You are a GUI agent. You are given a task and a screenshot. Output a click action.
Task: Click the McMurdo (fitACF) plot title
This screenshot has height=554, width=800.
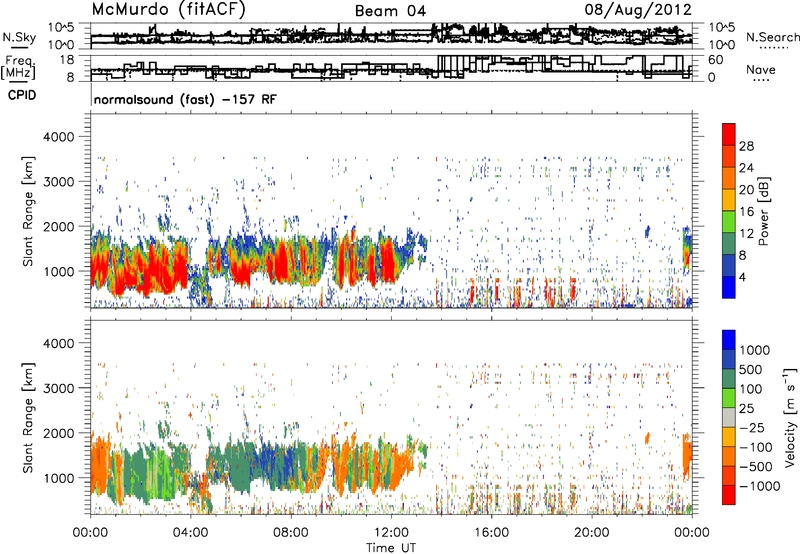[x=168, y=10]
